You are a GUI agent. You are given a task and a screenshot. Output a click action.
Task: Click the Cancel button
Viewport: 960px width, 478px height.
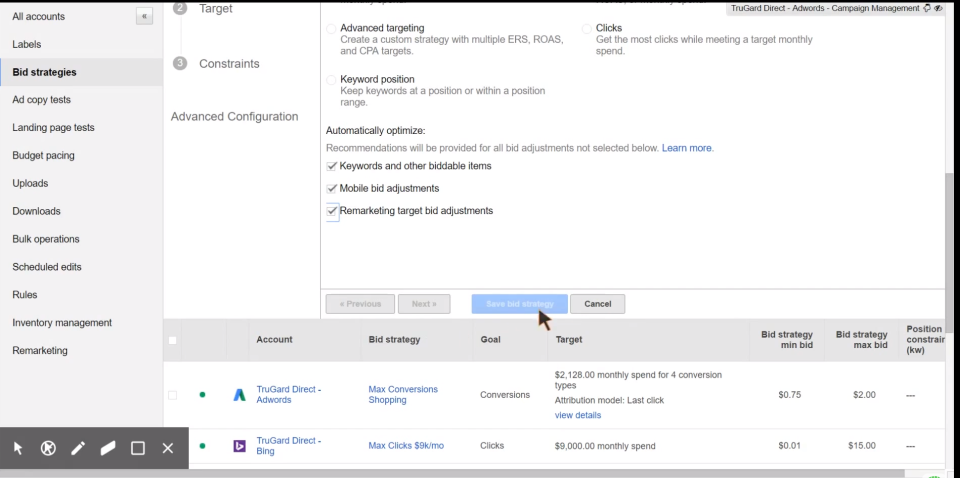tap(598, 304)
